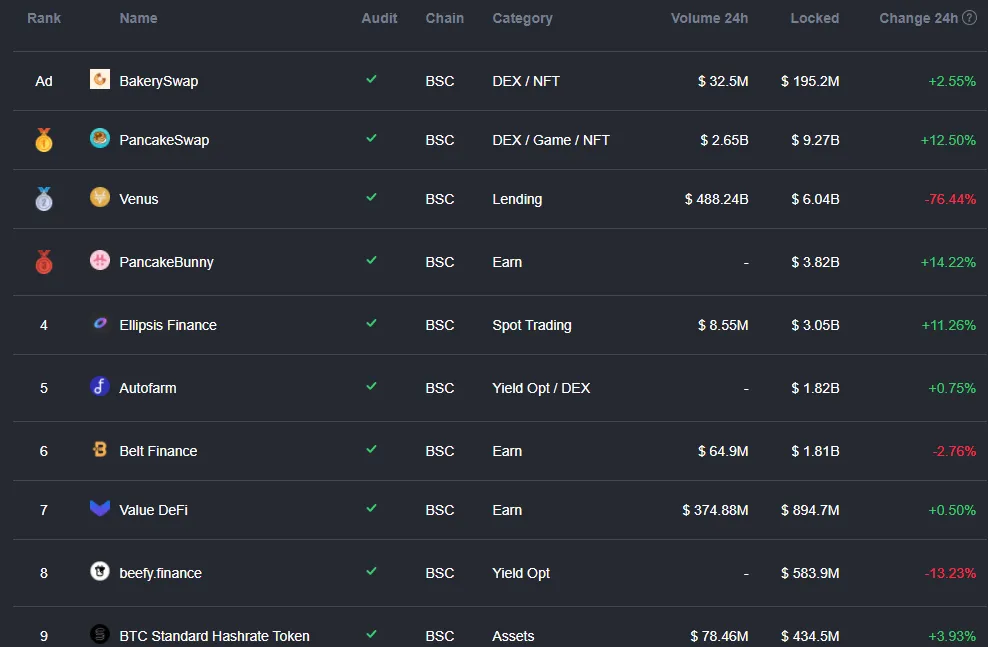Click the +12.50% change value
The height and width of the screenshot is (647, 988).
click(x=948, y=140)
